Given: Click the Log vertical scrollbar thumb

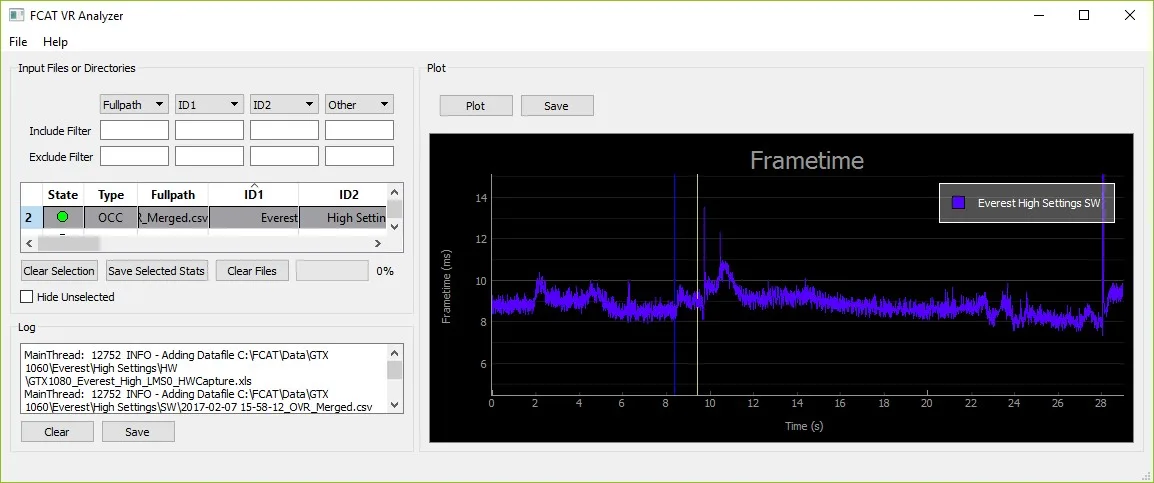Looking at the screenshot, I should [395, 369].
